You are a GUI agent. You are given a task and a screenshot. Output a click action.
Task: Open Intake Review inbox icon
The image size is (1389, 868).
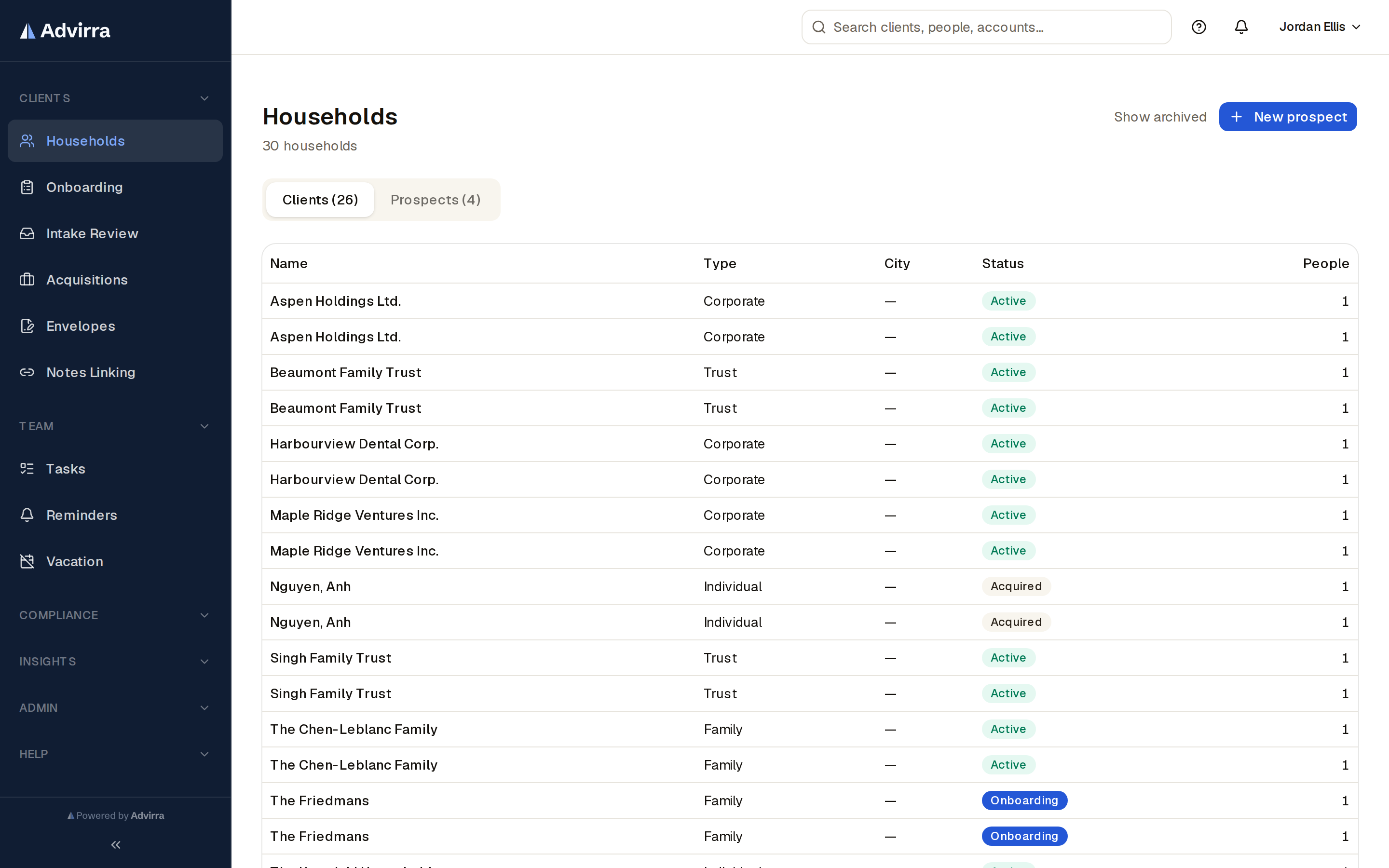coord(27,234)
